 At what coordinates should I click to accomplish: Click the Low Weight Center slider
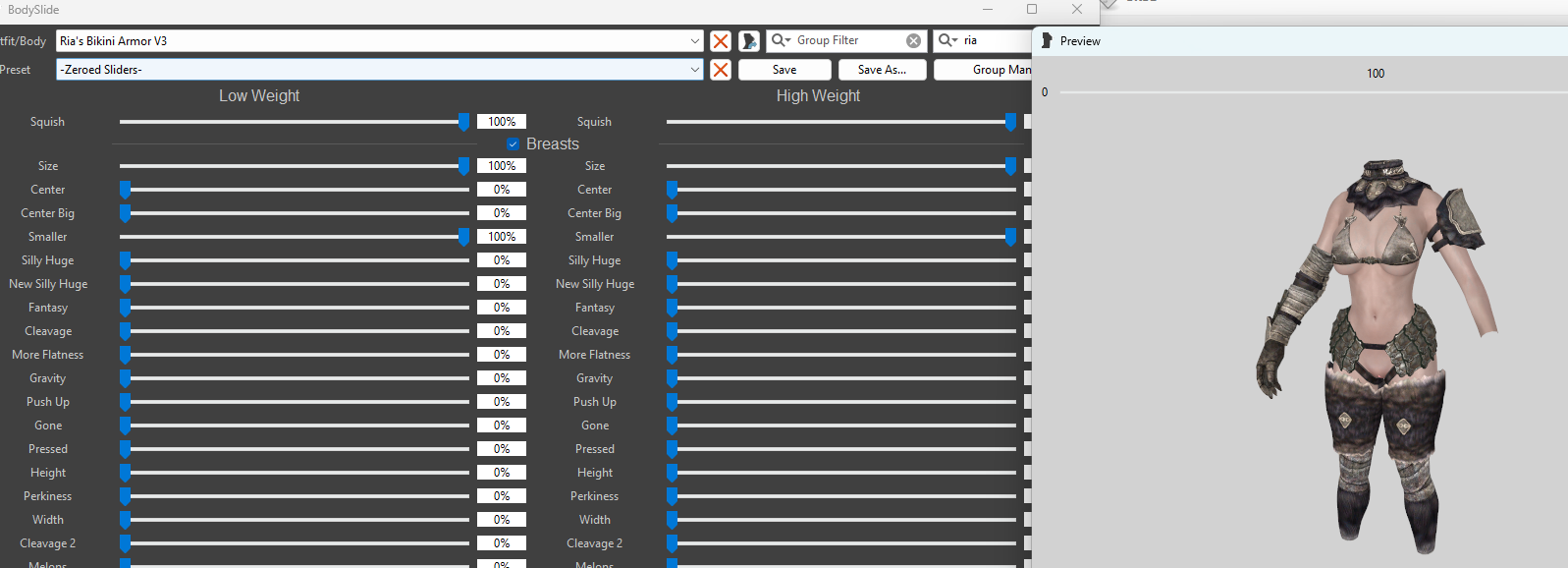coord(295,190)
